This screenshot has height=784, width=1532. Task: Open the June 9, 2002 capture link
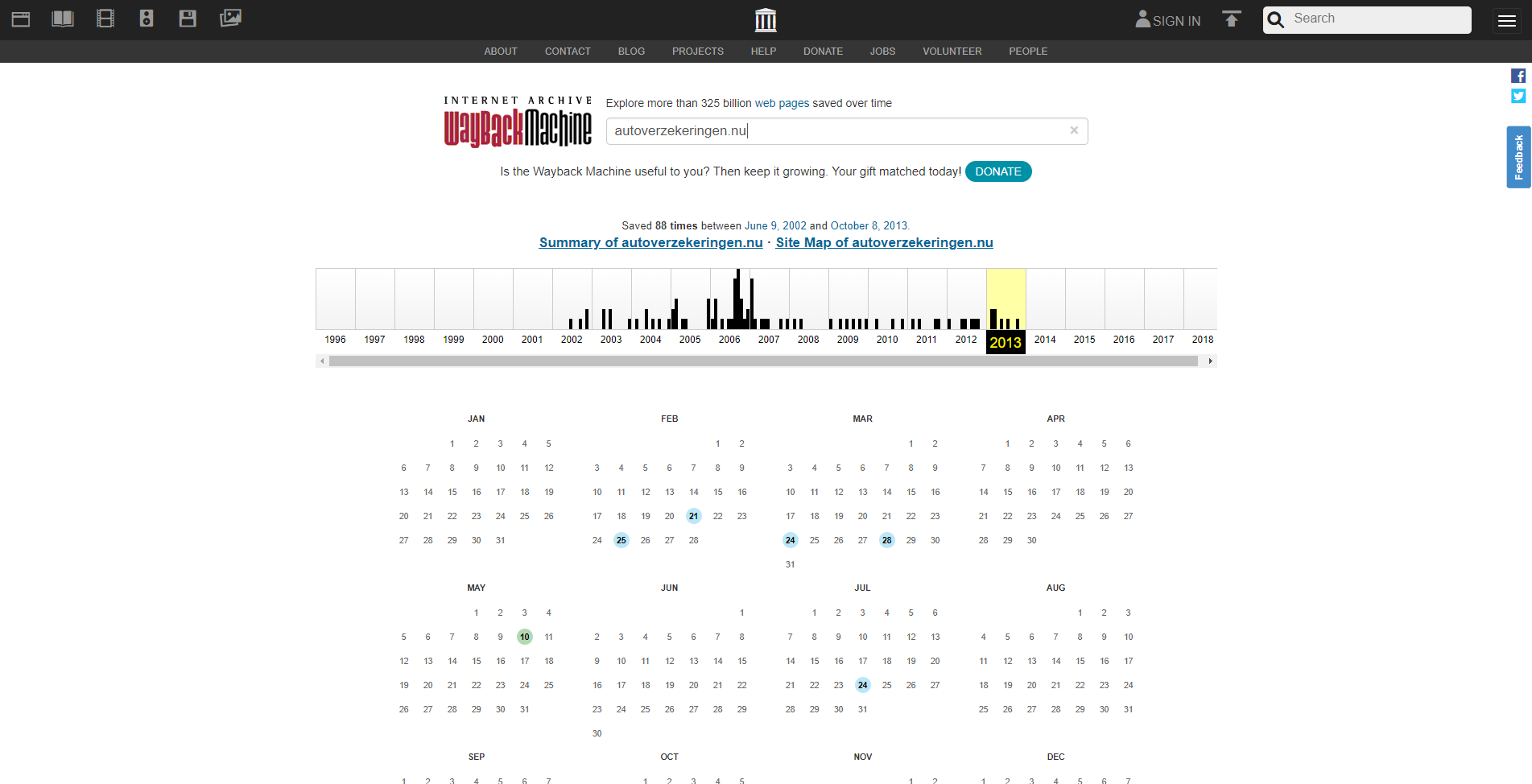click(x=775, y=226)
